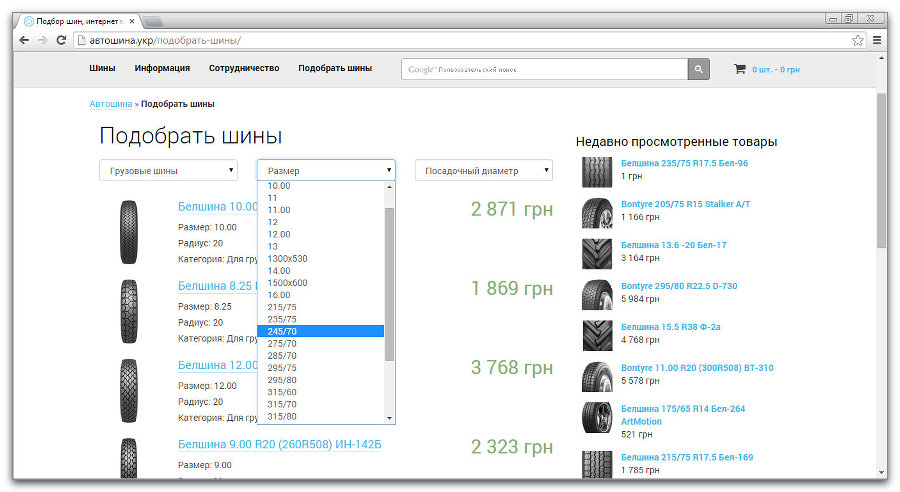Reload the page with the refresh icon

(x=61, y=40)
